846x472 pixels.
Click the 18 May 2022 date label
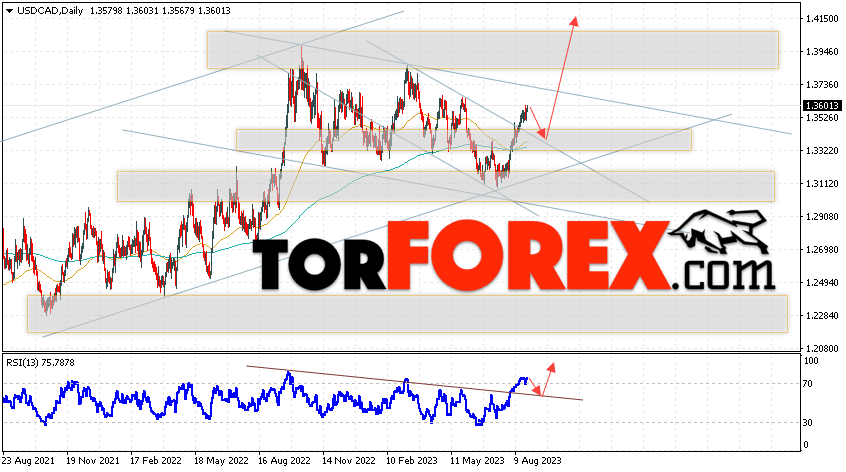[x=221, y=461]
